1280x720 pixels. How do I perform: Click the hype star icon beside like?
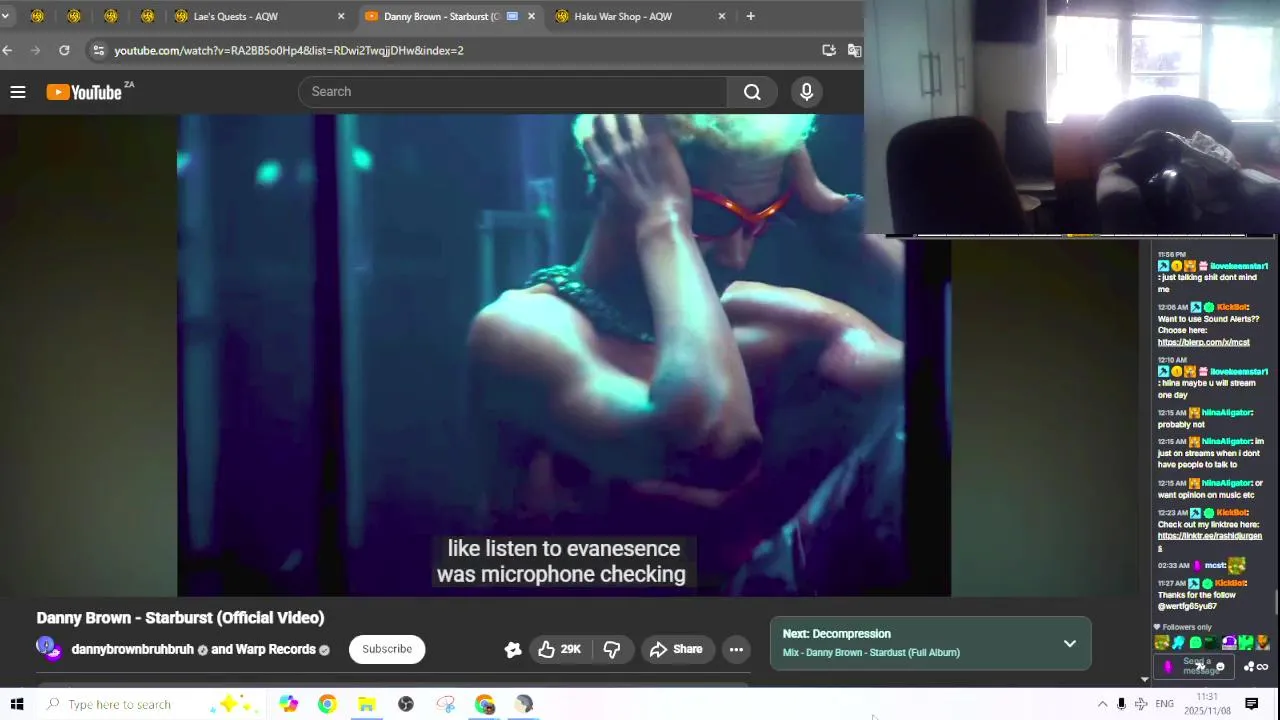click(x=513, y=650)
